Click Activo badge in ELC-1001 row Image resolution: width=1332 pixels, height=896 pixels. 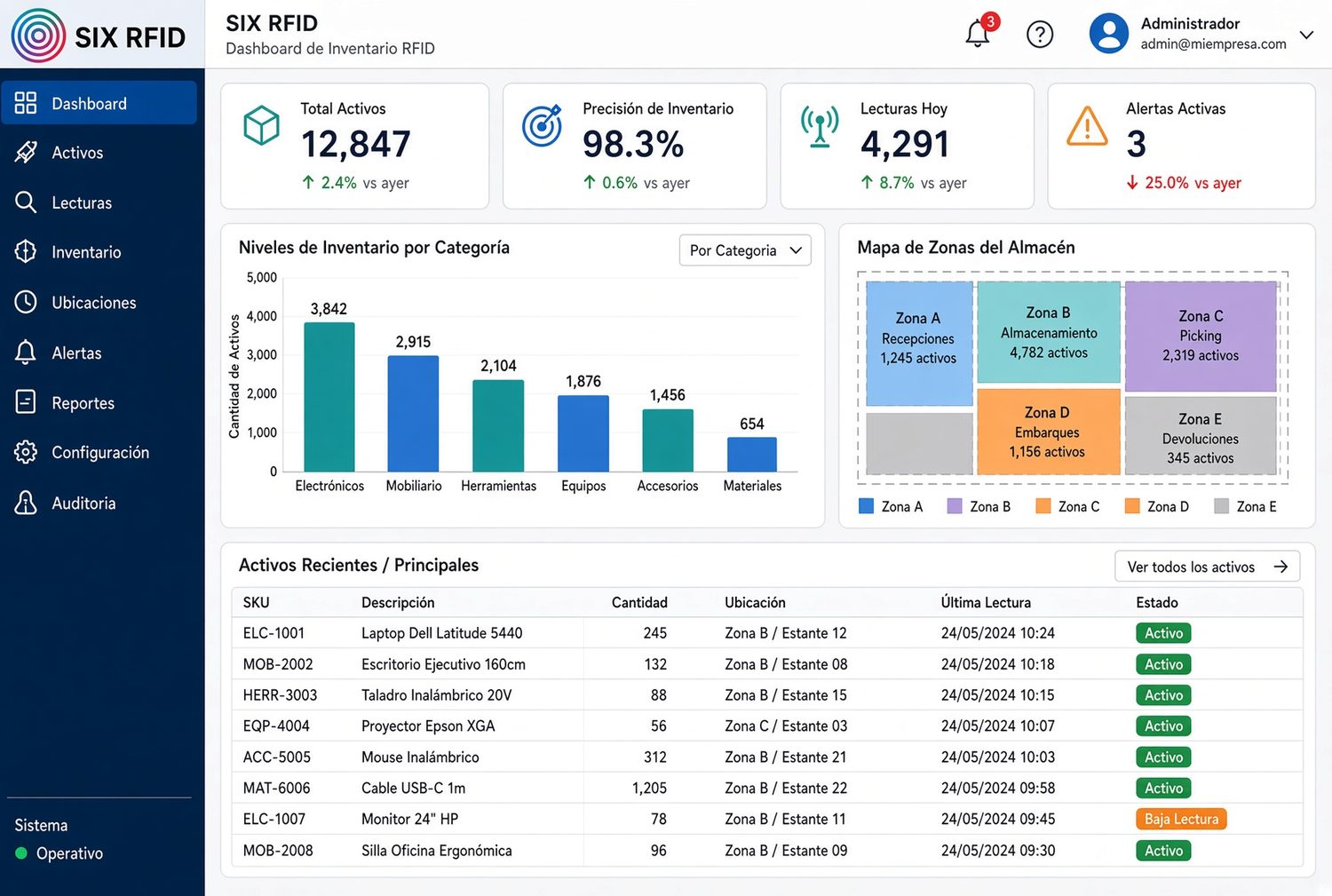click(x=1163, y=633)
